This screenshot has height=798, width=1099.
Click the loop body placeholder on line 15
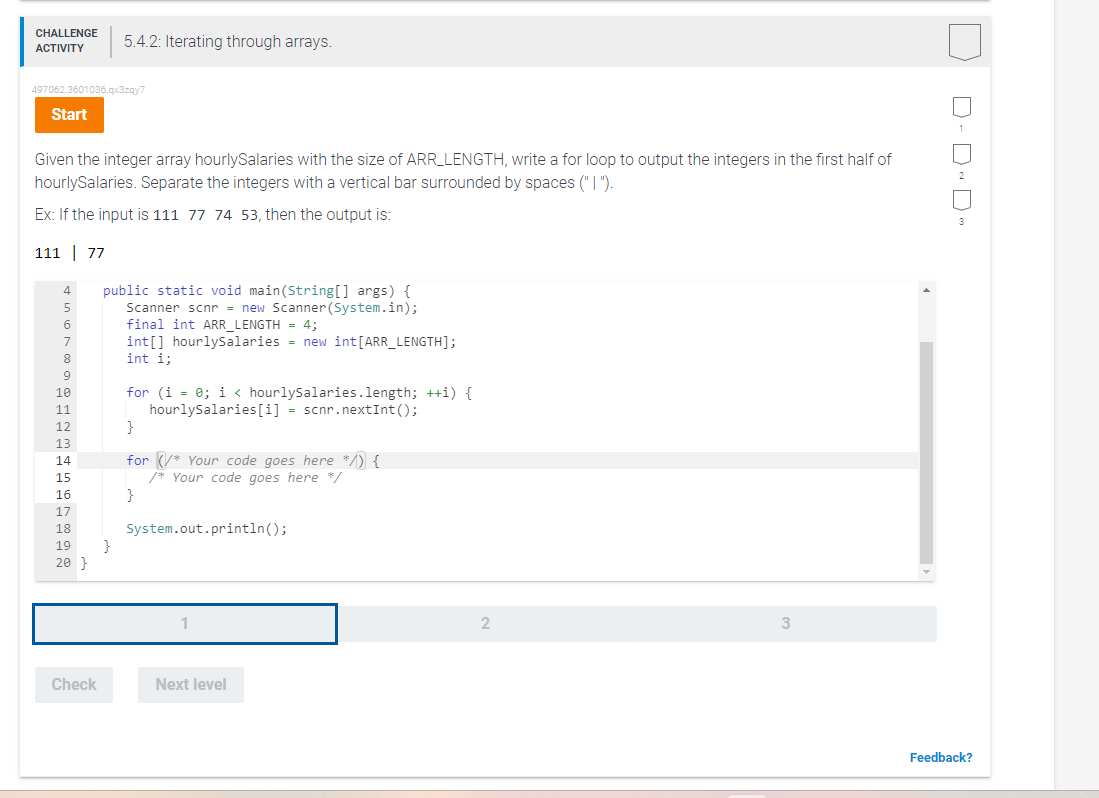pyautogui.click(x=245, y=478)
